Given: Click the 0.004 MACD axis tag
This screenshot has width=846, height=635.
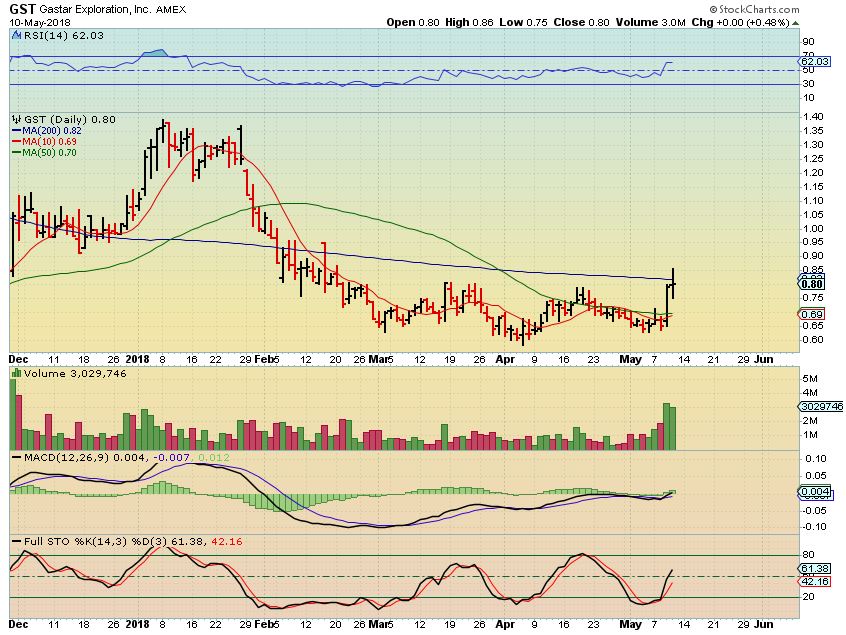Looking at the screenshot, I should (814, 492).
